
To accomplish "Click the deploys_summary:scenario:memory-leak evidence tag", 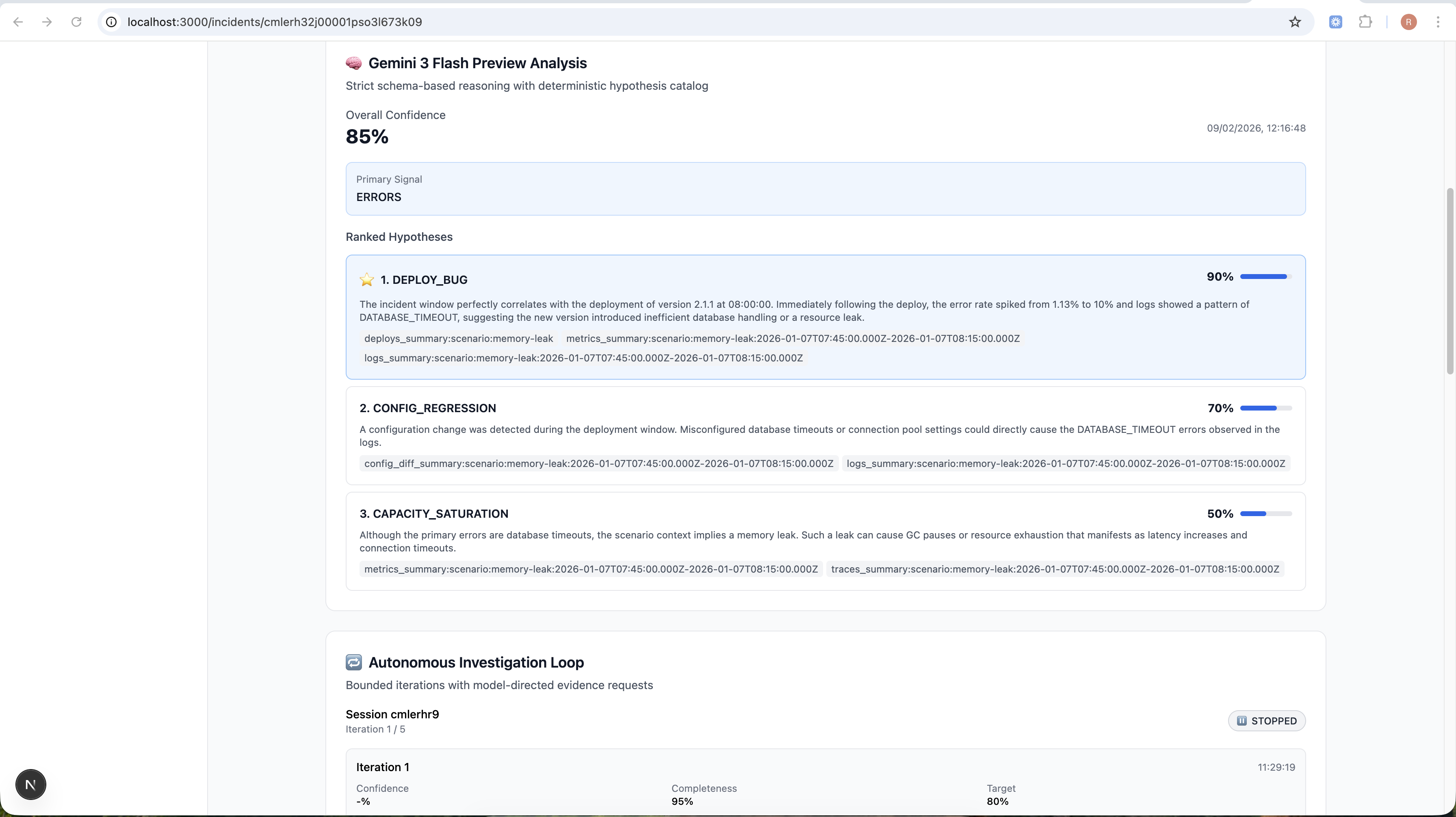I will (458, 338).
